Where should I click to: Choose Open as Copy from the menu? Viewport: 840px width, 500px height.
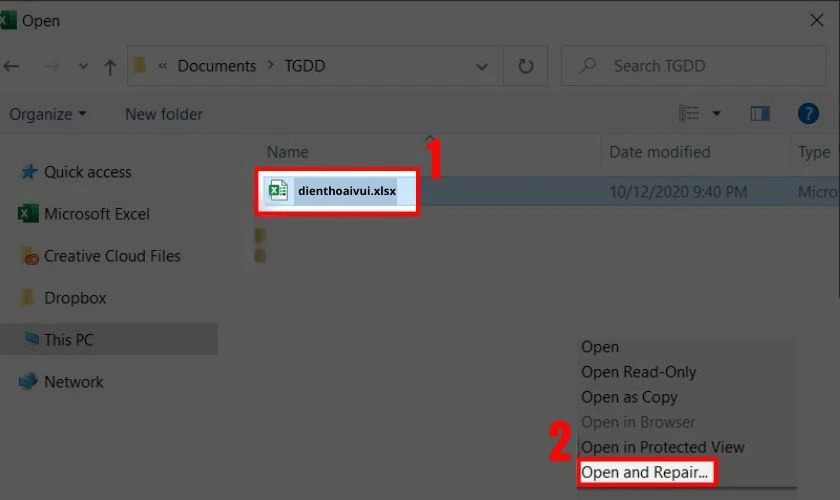click(629, 397)
